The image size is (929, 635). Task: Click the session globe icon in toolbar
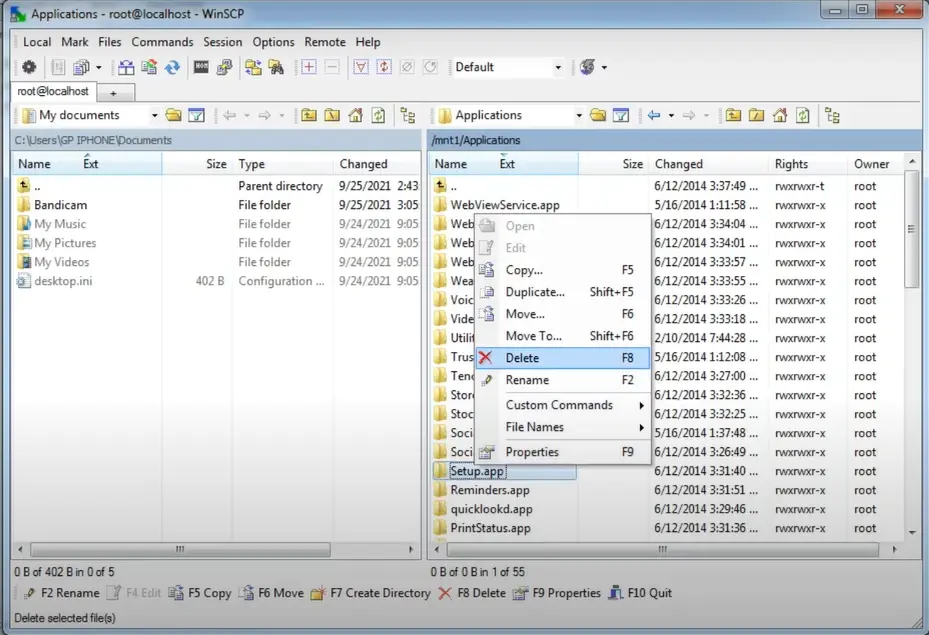[587, 67]
